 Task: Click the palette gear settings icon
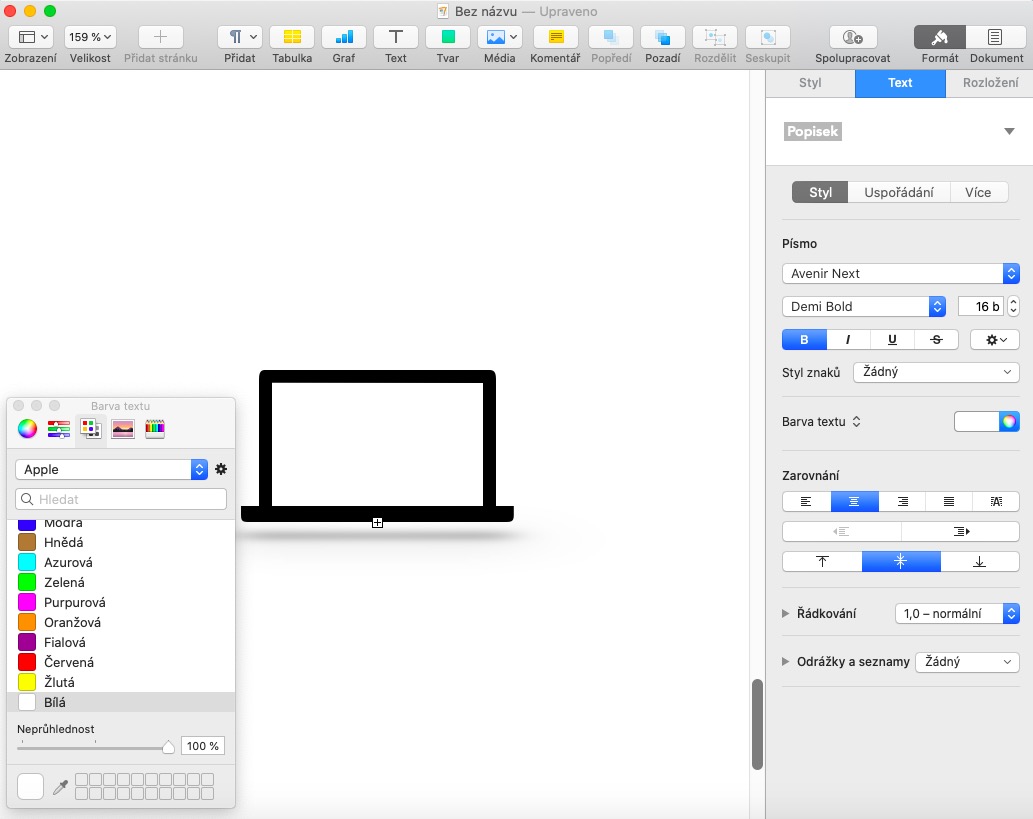tap(221, 469)
